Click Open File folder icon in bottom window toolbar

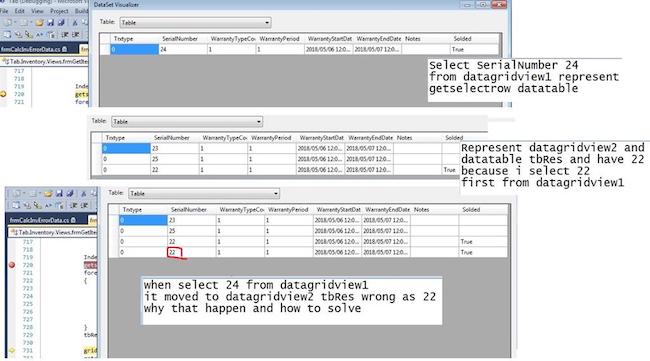pos(48,194)
